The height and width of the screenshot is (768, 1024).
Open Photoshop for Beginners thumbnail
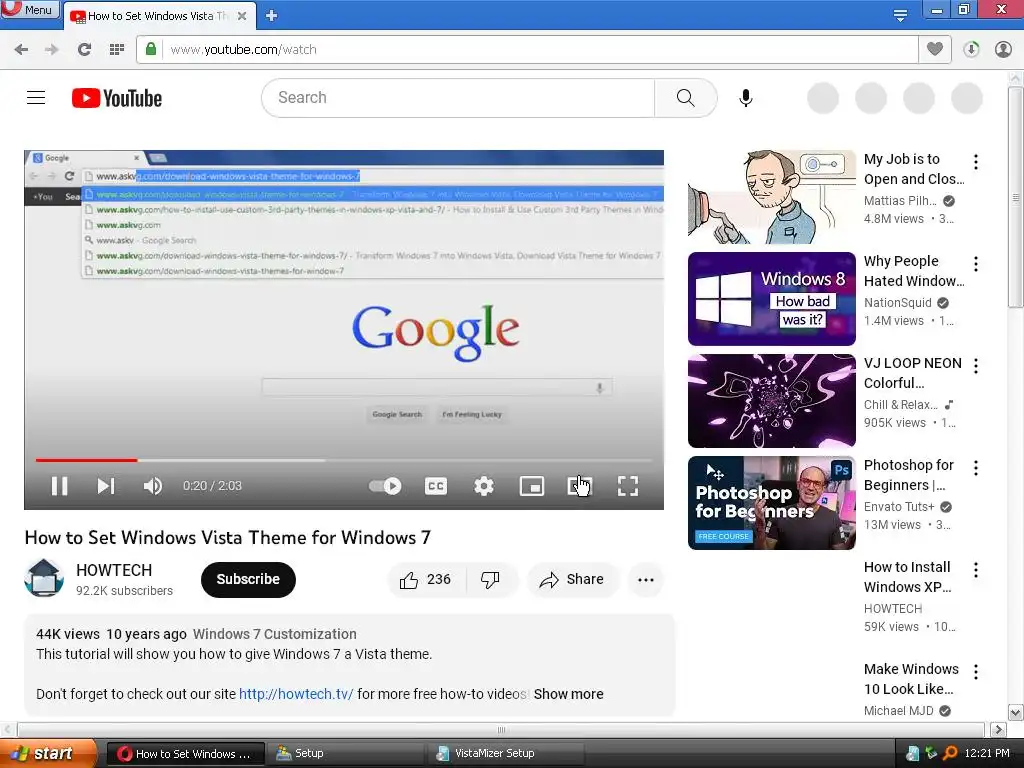click(x=771, y=503)
